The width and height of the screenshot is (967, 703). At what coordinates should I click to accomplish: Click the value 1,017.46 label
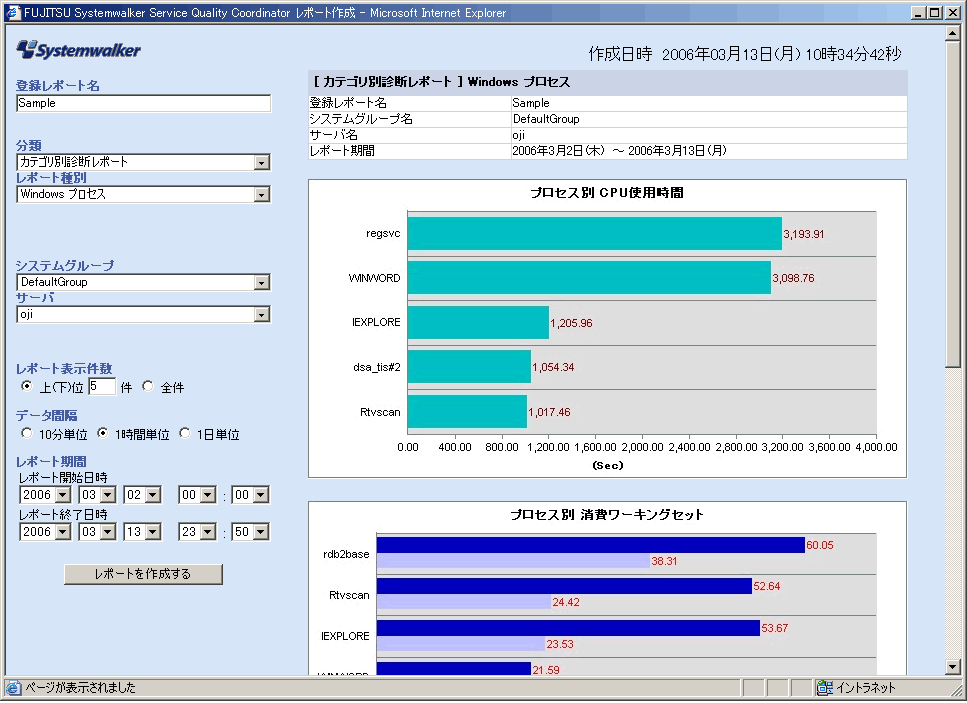point(549,412)
